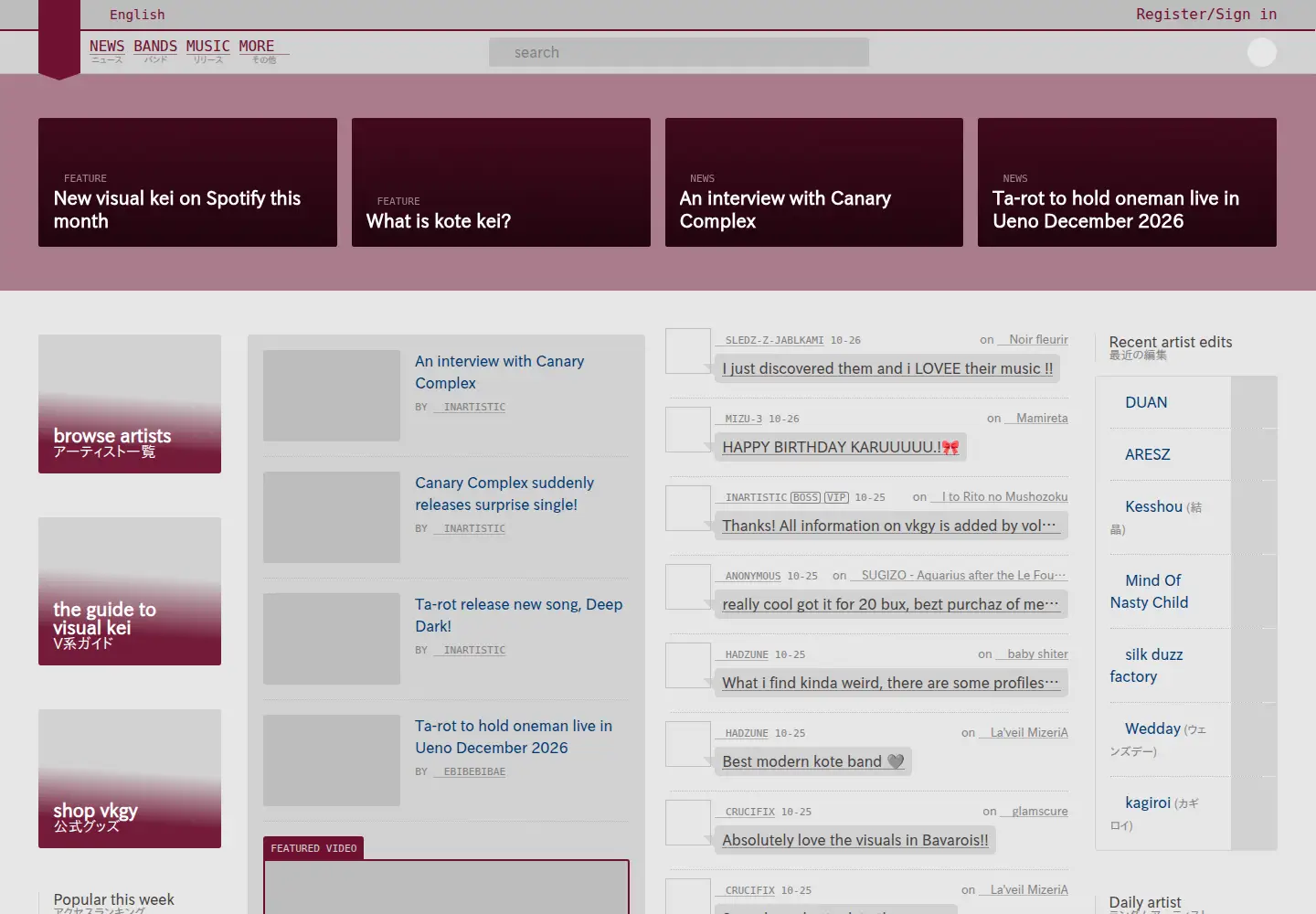Viewport: 1316px width, 914px height.
Task: Open the shop vkgy tile
Action: click(x=130, y=779)
